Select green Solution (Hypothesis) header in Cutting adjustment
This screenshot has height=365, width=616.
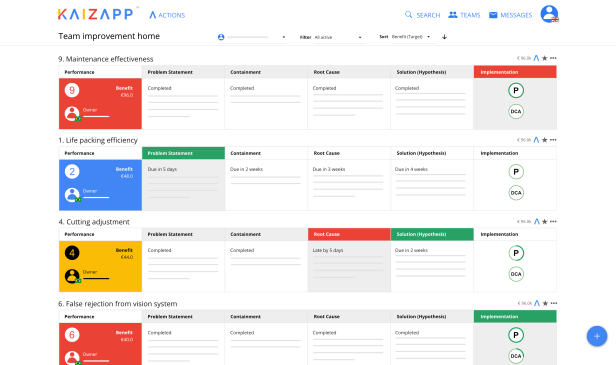[x=432, y=234]
